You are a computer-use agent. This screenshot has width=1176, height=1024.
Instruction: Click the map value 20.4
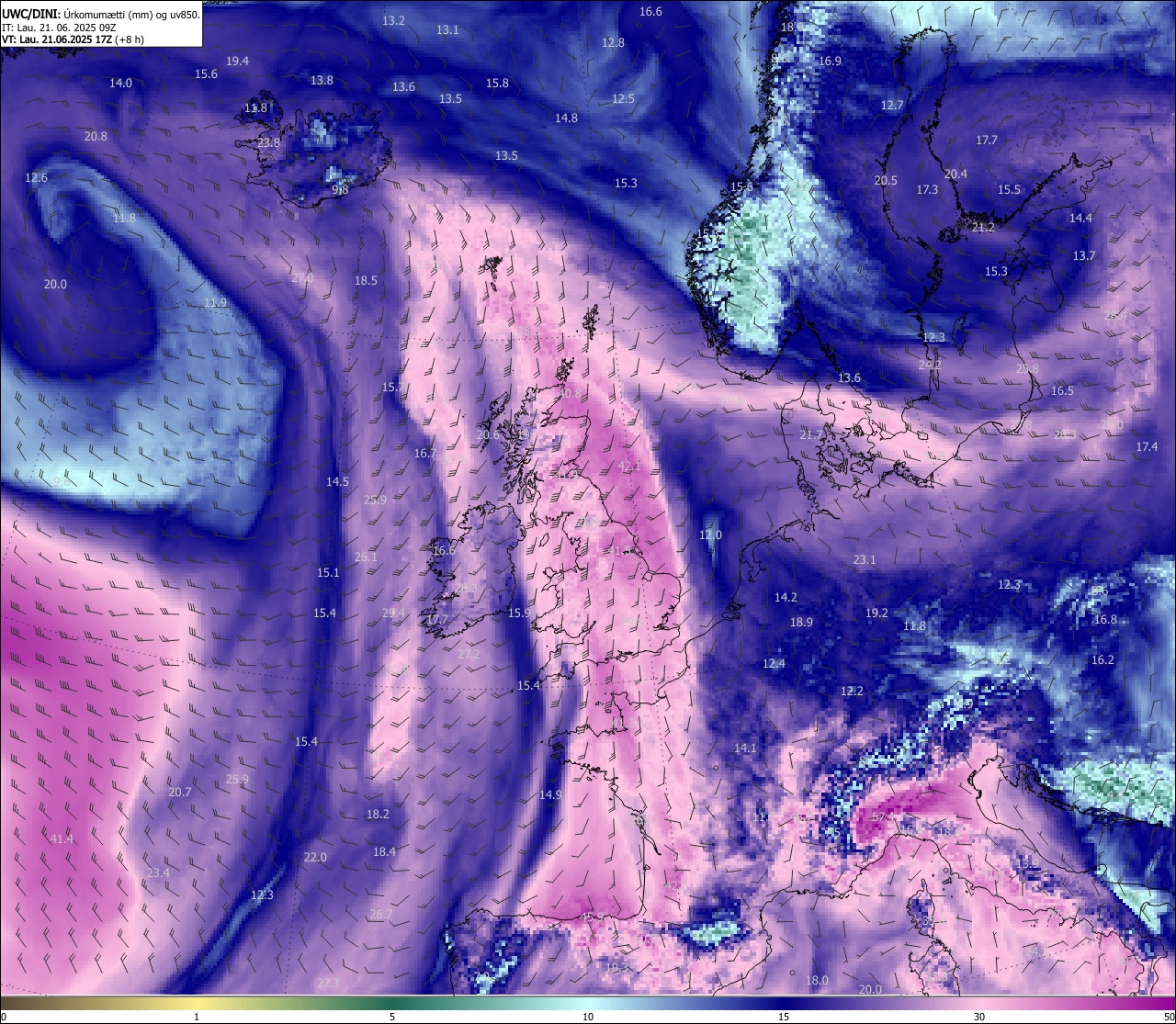[x=955, y=174]
